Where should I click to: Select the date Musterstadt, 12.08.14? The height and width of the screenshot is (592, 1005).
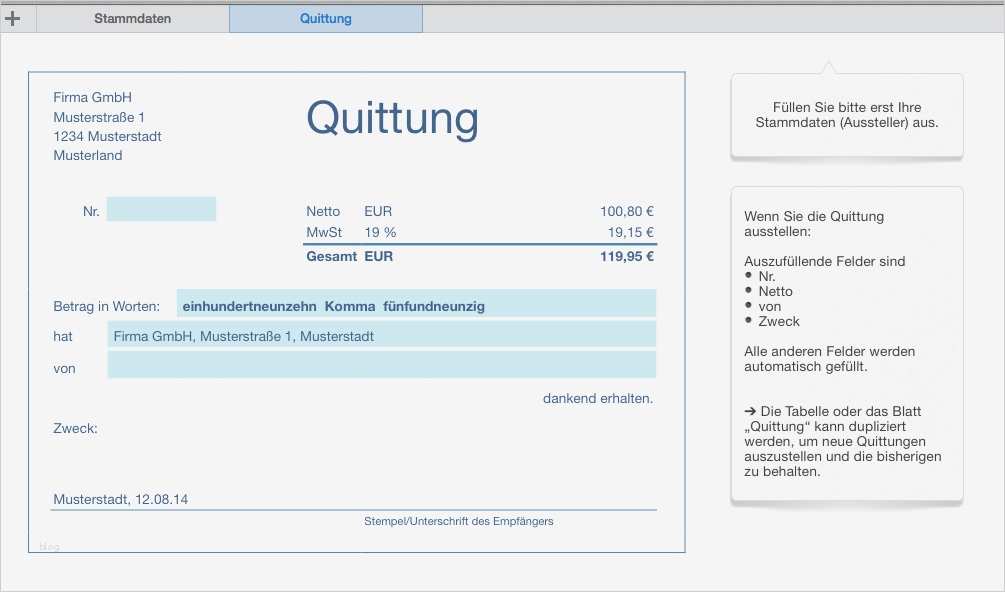pos(123,497)
